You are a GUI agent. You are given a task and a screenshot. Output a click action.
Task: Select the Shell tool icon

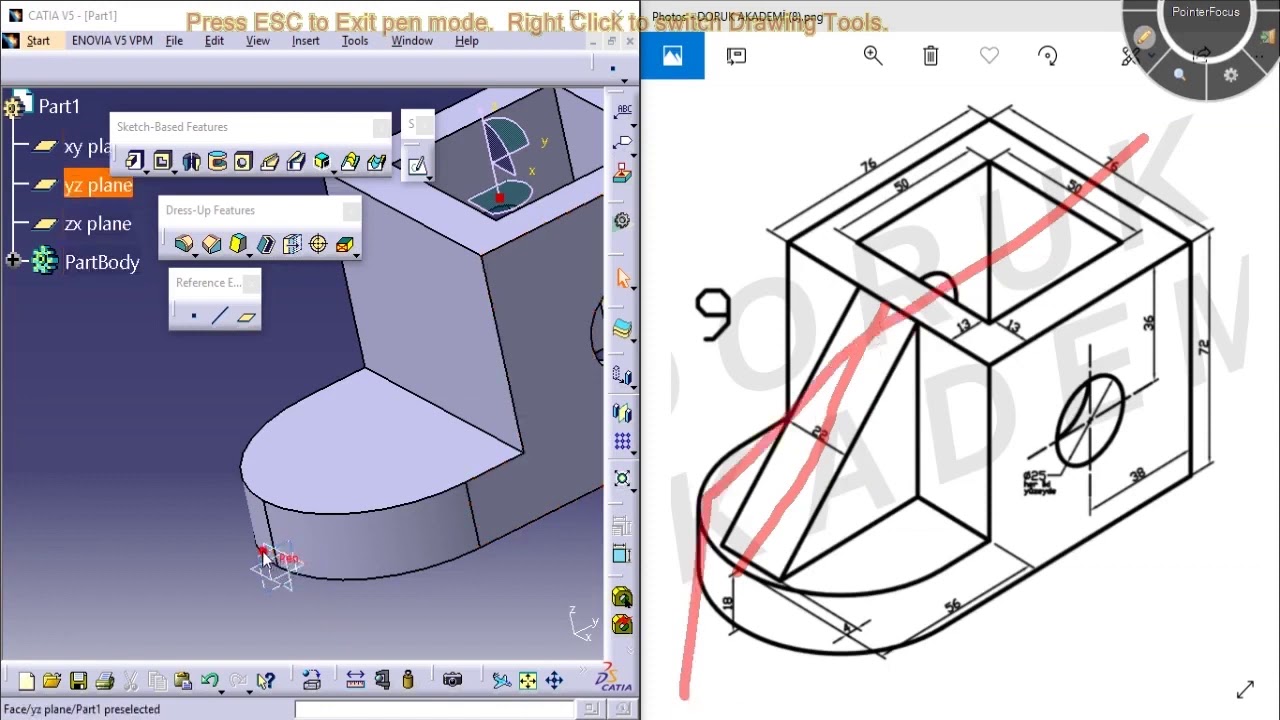pyautogui.click(x=265, y=244)
